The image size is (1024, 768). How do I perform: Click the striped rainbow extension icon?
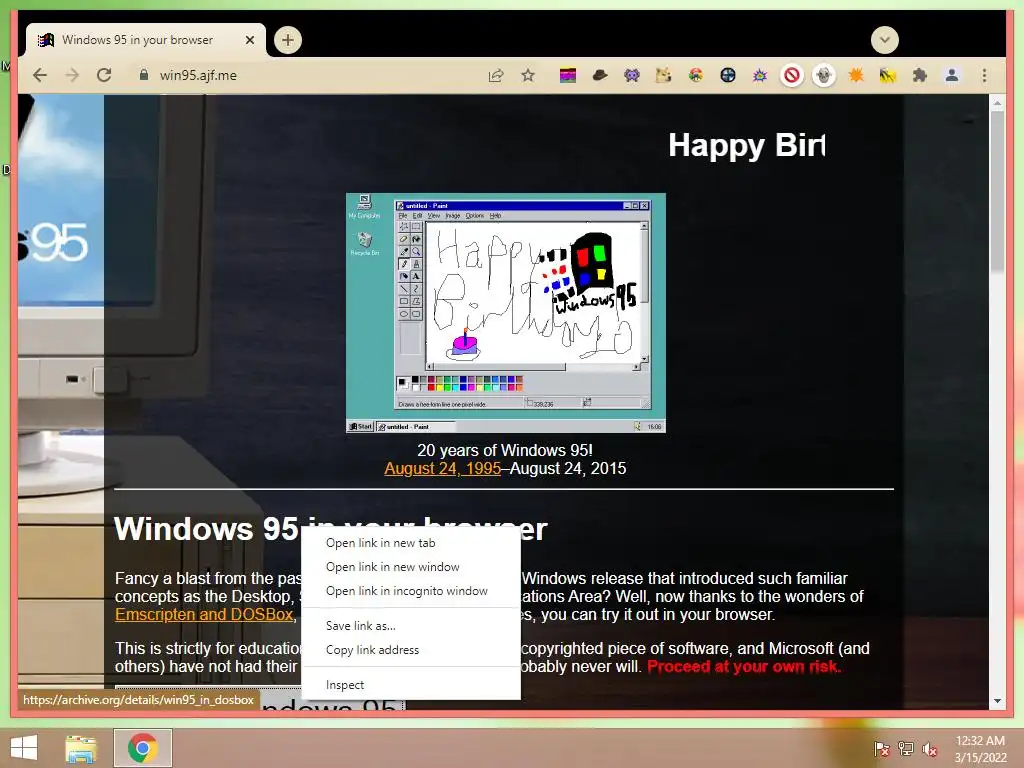click(568, 76)
